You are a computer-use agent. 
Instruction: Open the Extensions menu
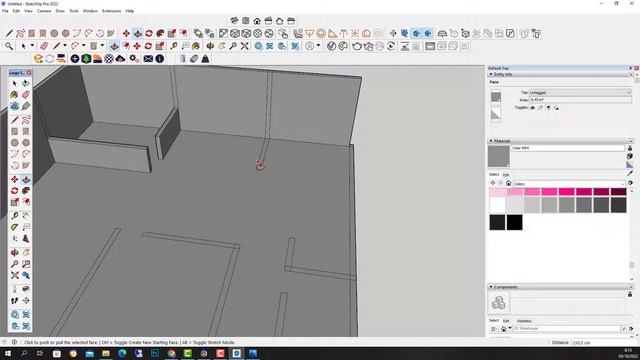[x=111, y=11]
